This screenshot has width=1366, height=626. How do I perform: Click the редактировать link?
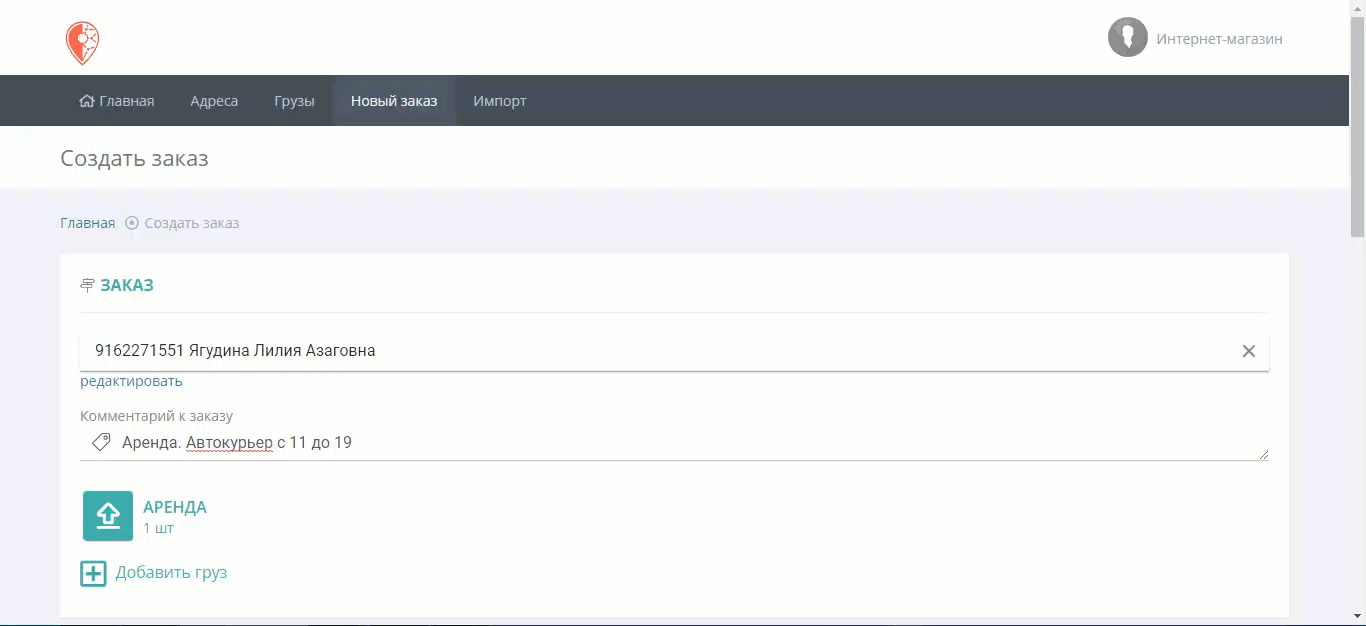point(131,381)
